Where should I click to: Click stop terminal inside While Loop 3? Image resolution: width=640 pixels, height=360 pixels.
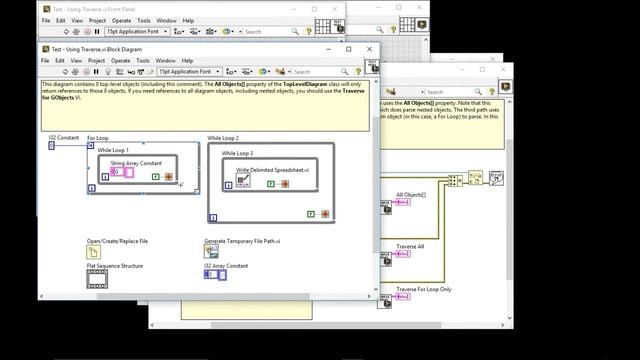point(285,184)
